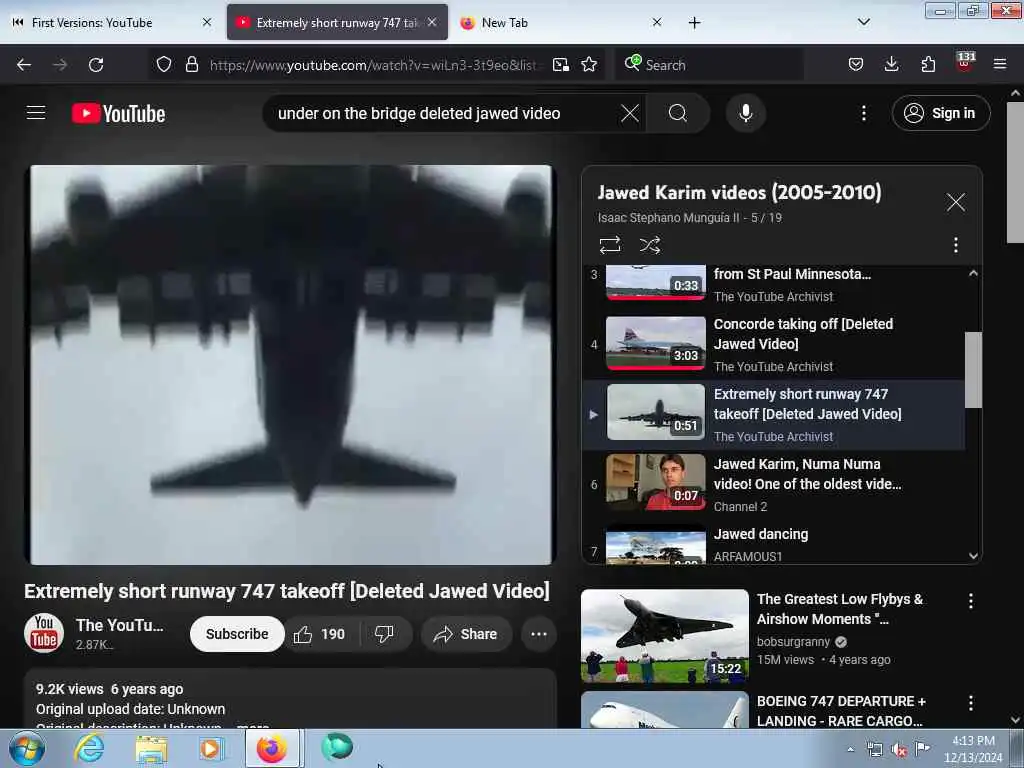Click the extension icon with 131 badge
This screenshot has width=1024, height=768.
[965, 63]
